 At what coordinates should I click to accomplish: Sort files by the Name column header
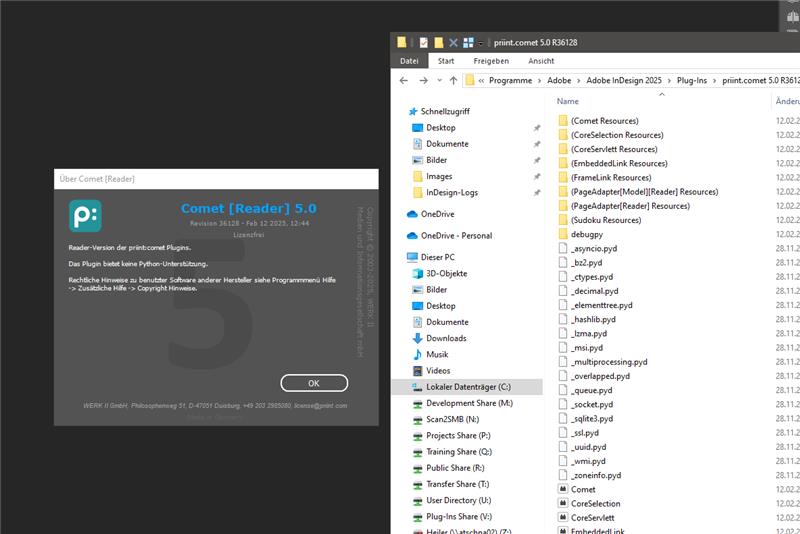click(x=567, y=101)
